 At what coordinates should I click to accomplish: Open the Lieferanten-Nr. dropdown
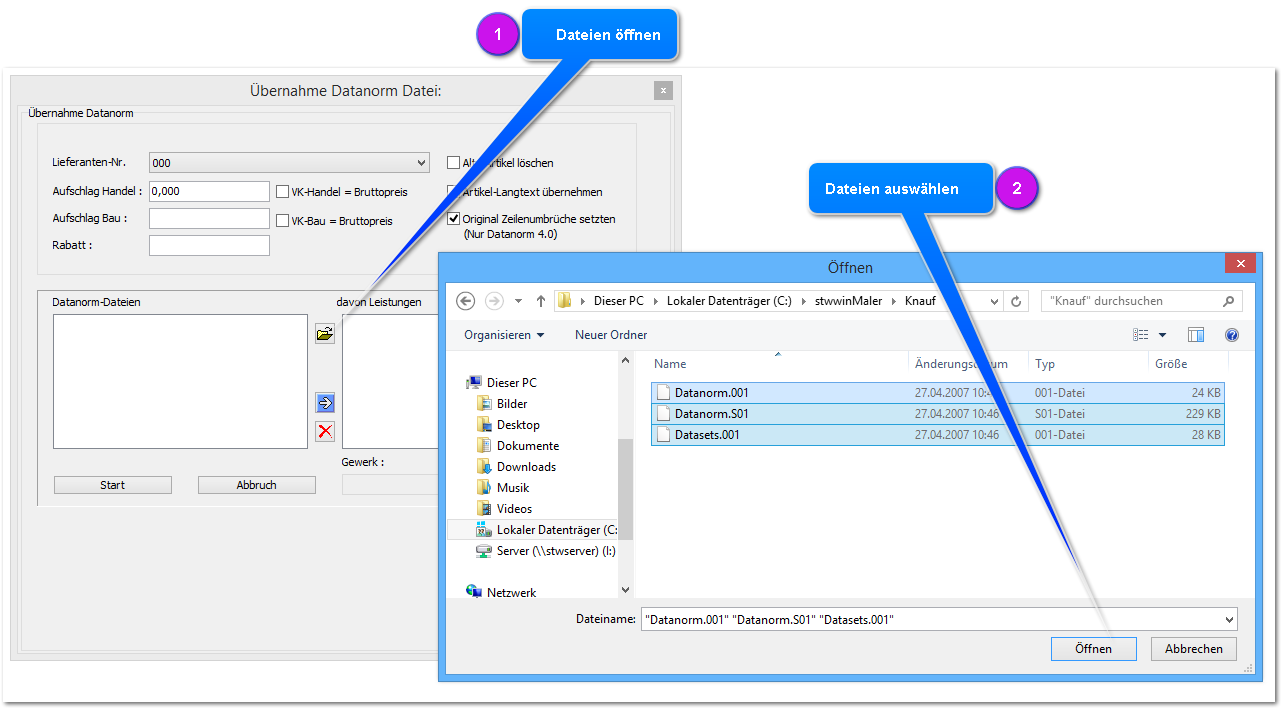(x=420, y=163)
